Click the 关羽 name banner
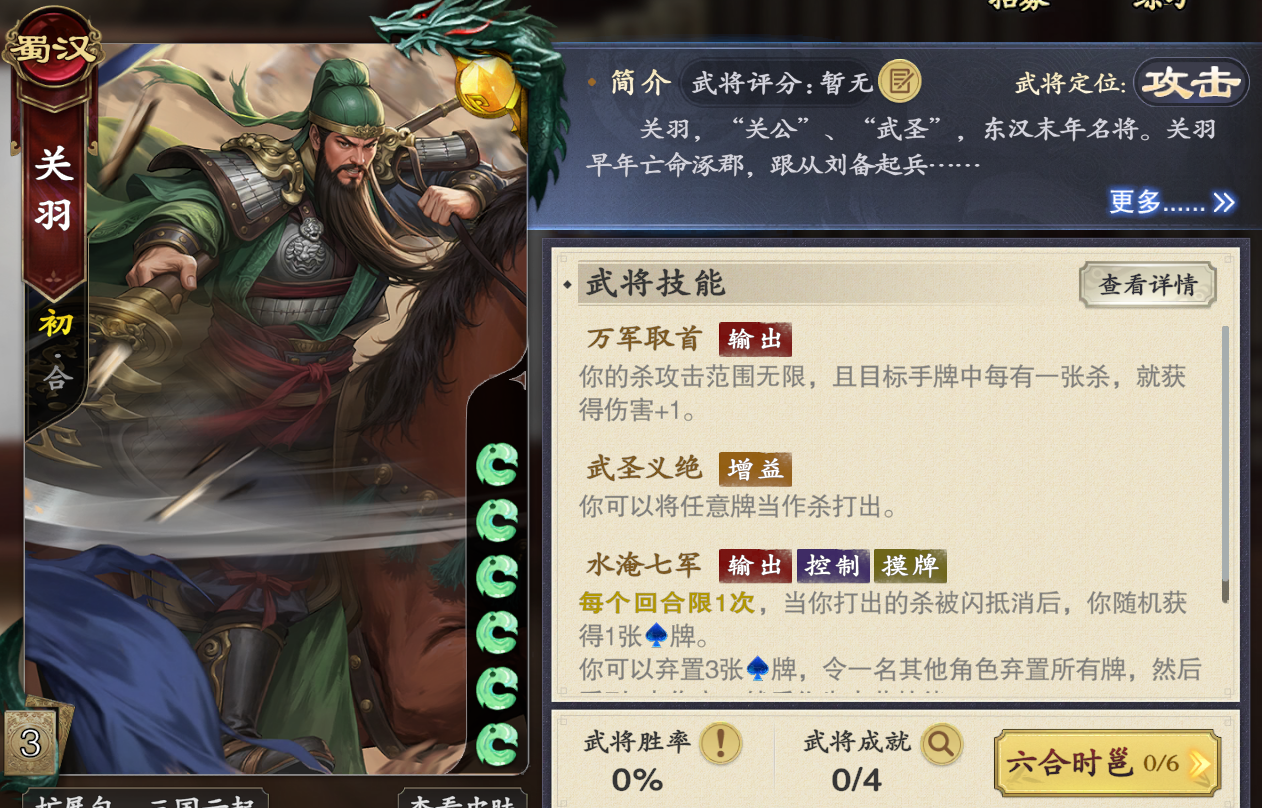 (x=55, y=190)
